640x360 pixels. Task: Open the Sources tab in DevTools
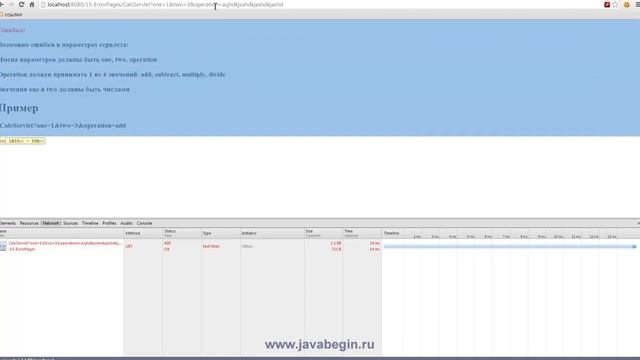[x=70, y=223]
